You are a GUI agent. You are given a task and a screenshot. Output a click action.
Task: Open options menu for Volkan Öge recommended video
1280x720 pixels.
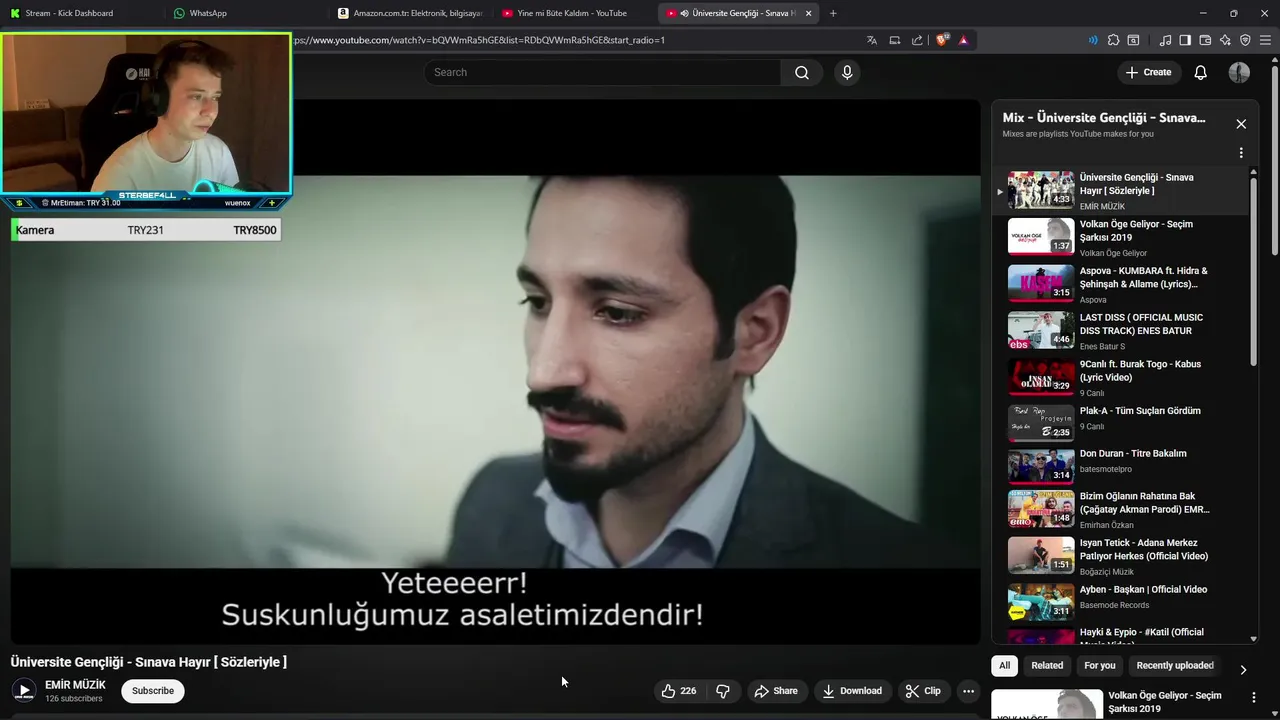point(1253,697)
